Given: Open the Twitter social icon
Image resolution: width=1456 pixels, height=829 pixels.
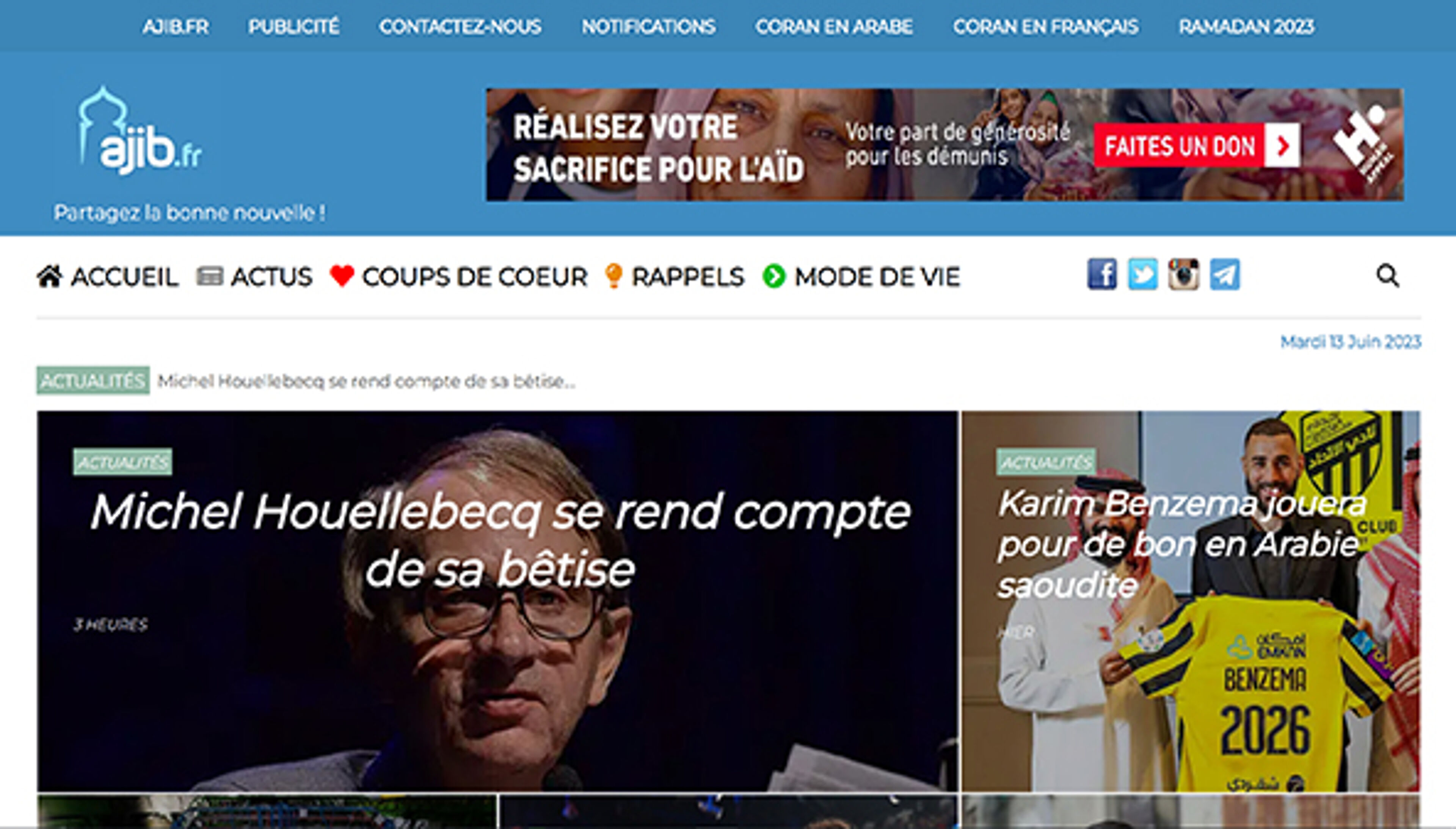Looking at the screenshot, I should [x=1143, y=275].
